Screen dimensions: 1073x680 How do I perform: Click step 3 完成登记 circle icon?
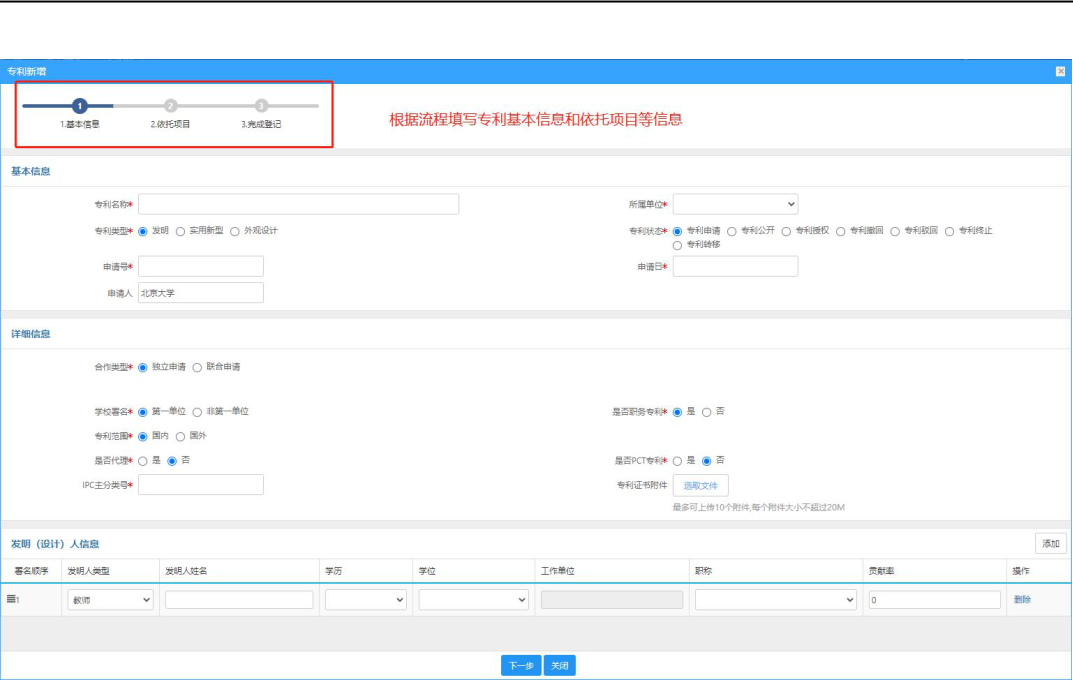[261, 106]
